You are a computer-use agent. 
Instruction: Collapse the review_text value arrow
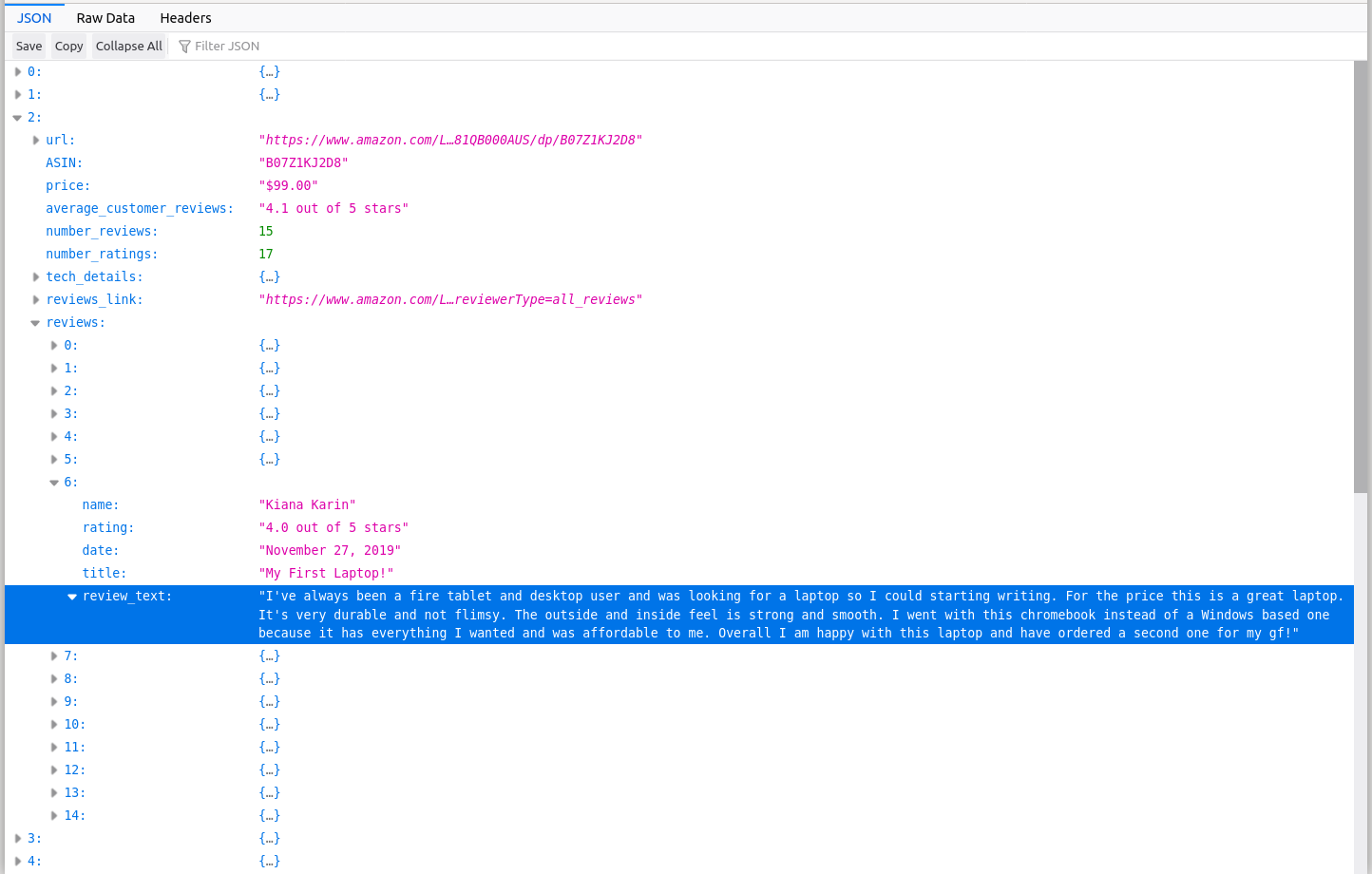pos(72,597)
